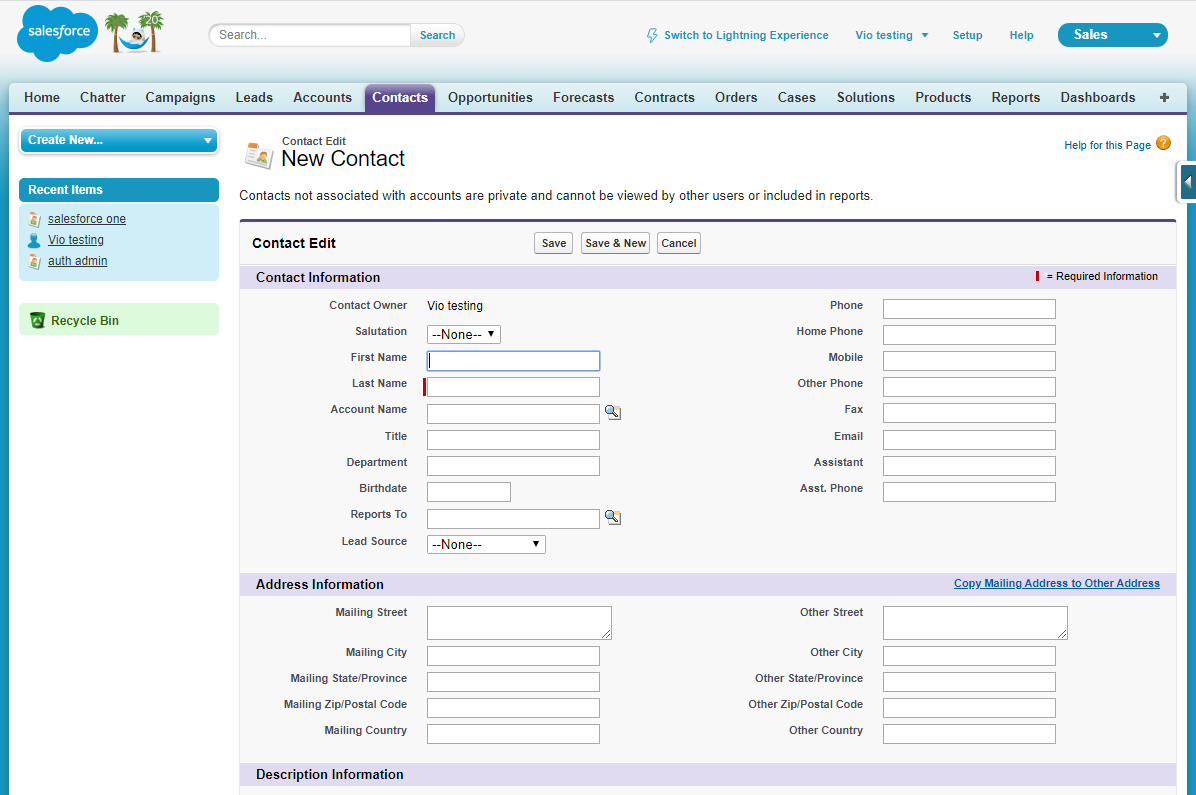This screenshot has height=795, width=1196.
Task: Click into the Last Name field
Action: point(513,387)
